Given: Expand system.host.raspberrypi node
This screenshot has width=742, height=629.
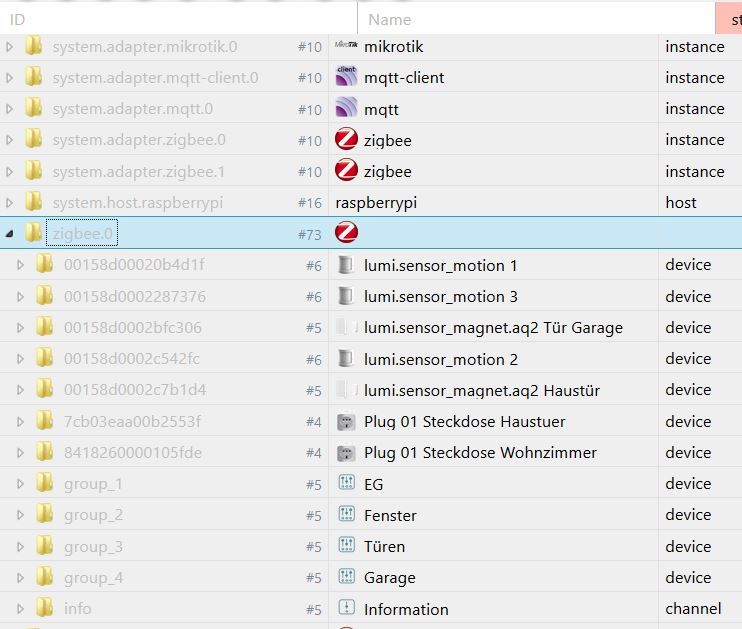Looking at the screenshot, I should coord(9,203).
